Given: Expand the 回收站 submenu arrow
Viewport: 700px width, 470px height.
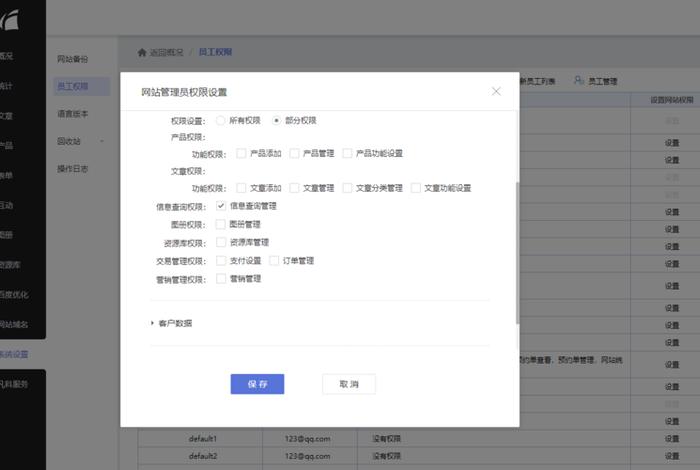Looking at the screenshot, I should click(102, 141).
